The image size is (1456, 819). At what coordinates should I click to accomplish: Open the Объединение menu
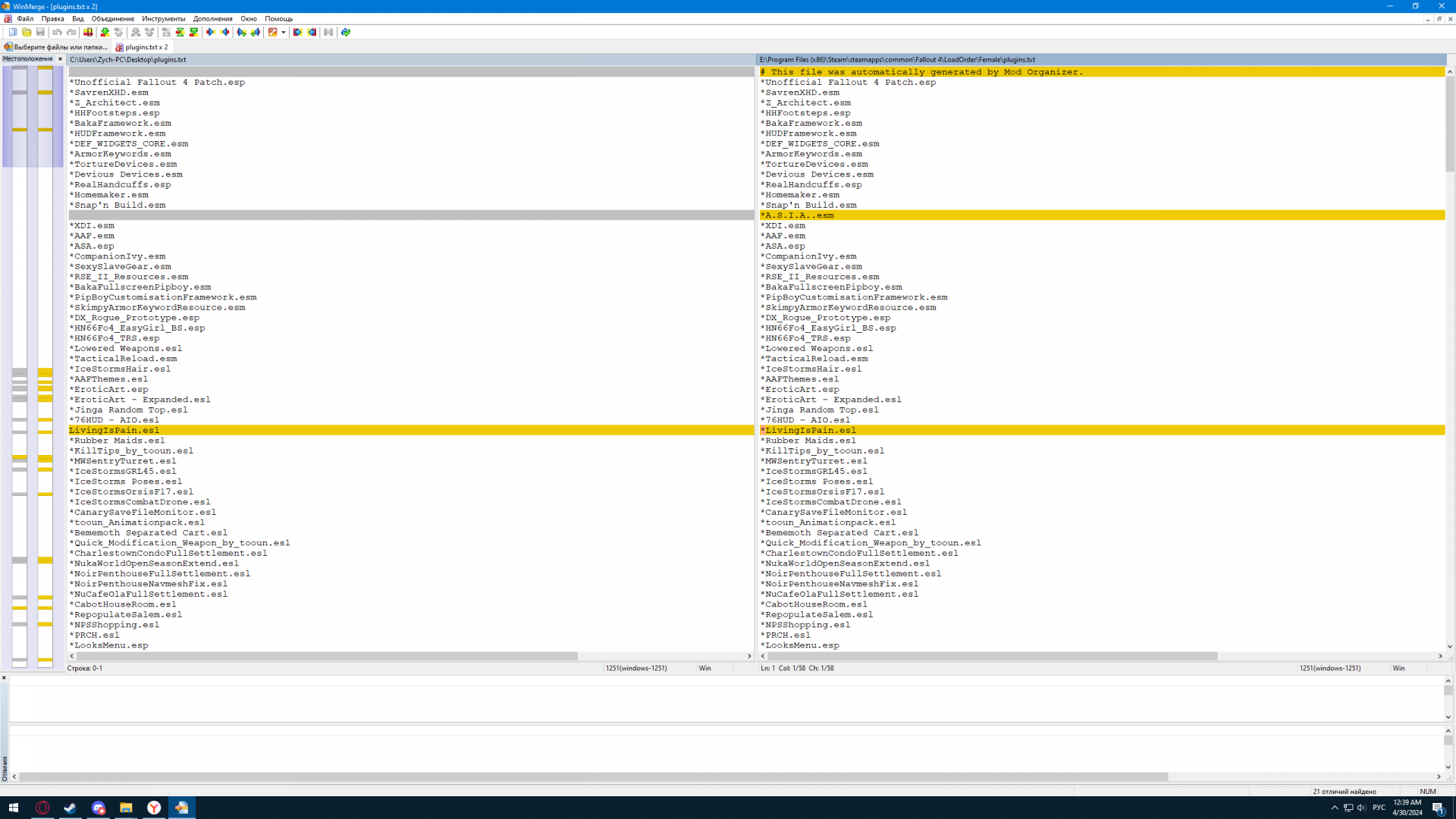(112, 18)
